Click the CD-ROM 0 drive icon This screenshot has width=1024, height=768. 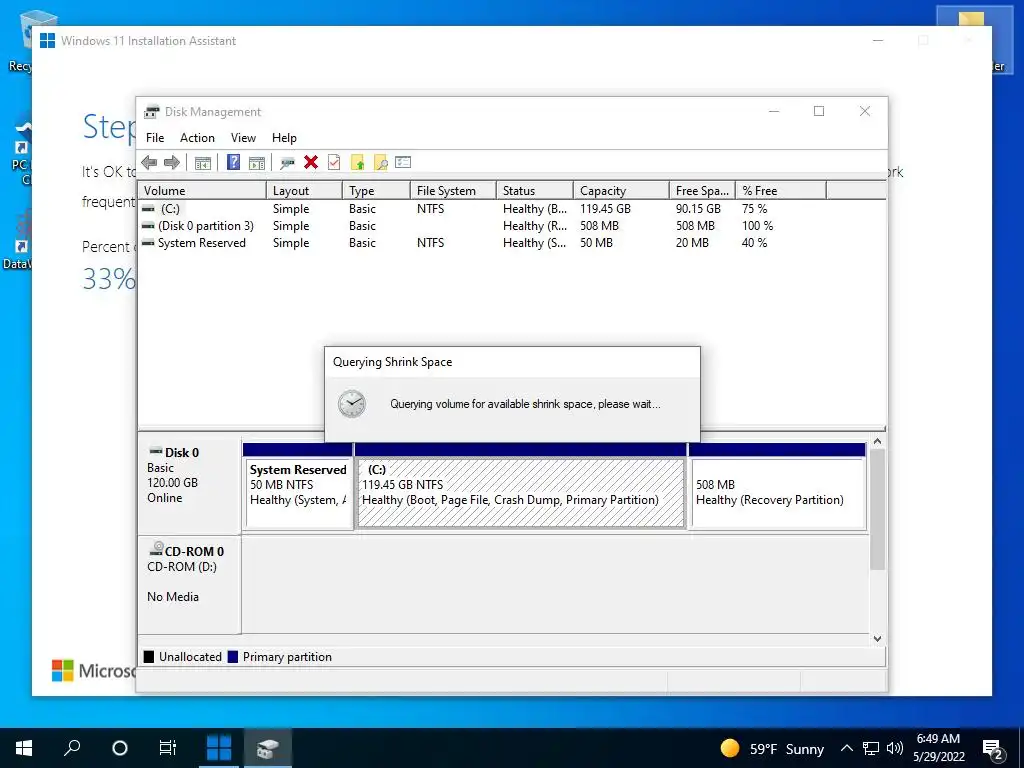coord(156,549)
